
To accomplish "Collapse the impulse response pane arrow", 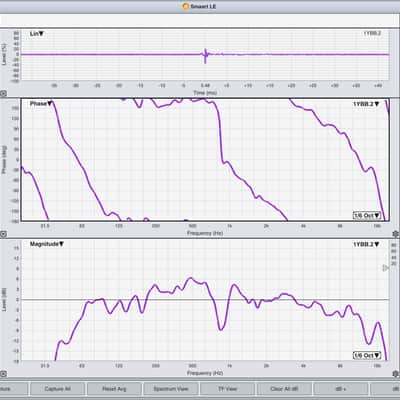I will click(x=3, y=94).
